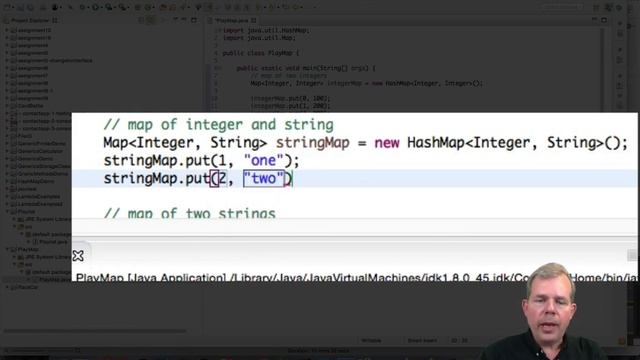Open the Project Explorer view menu triangle
This screenshot has width=640, height=360.
pos(175,20)
